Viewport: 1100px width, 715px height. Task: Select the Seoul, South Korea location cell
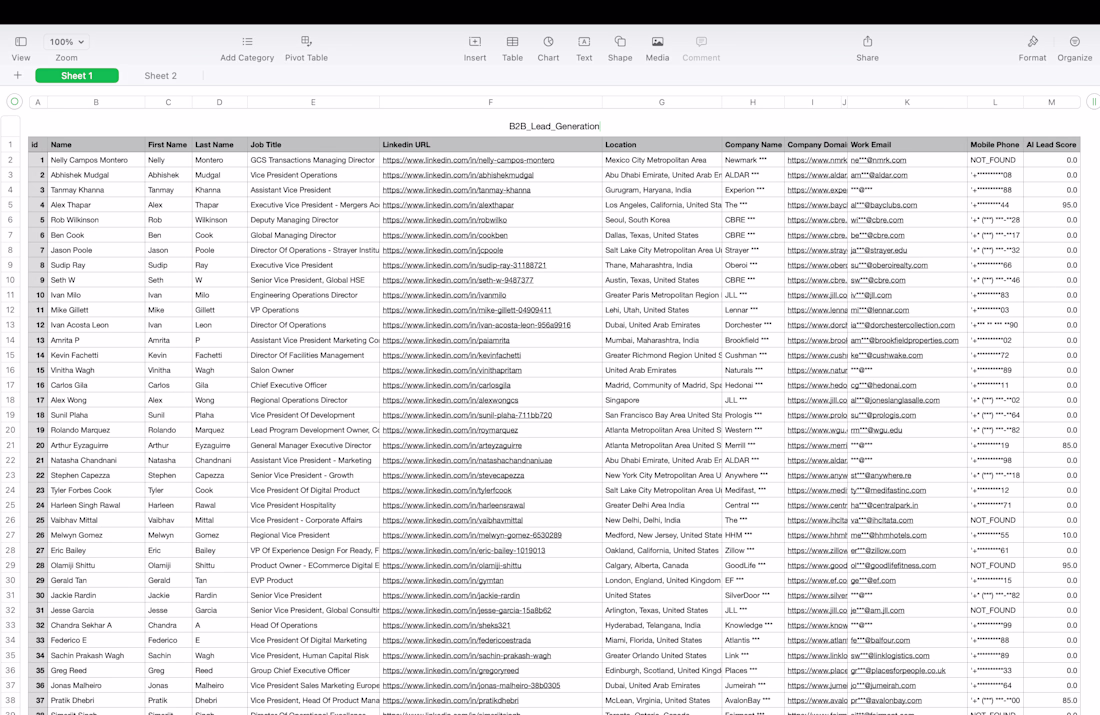pos(662,220)
